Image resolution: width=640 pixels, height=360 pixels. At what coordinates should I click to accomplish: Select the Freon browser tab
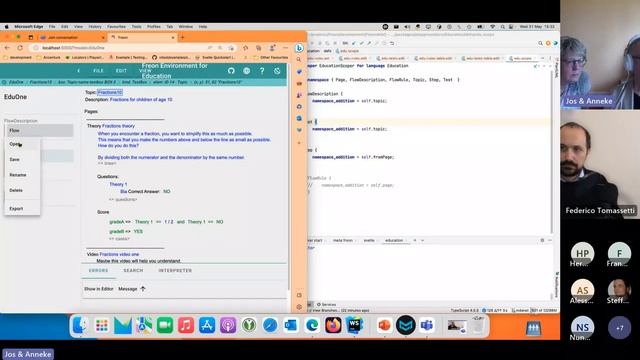142,38
